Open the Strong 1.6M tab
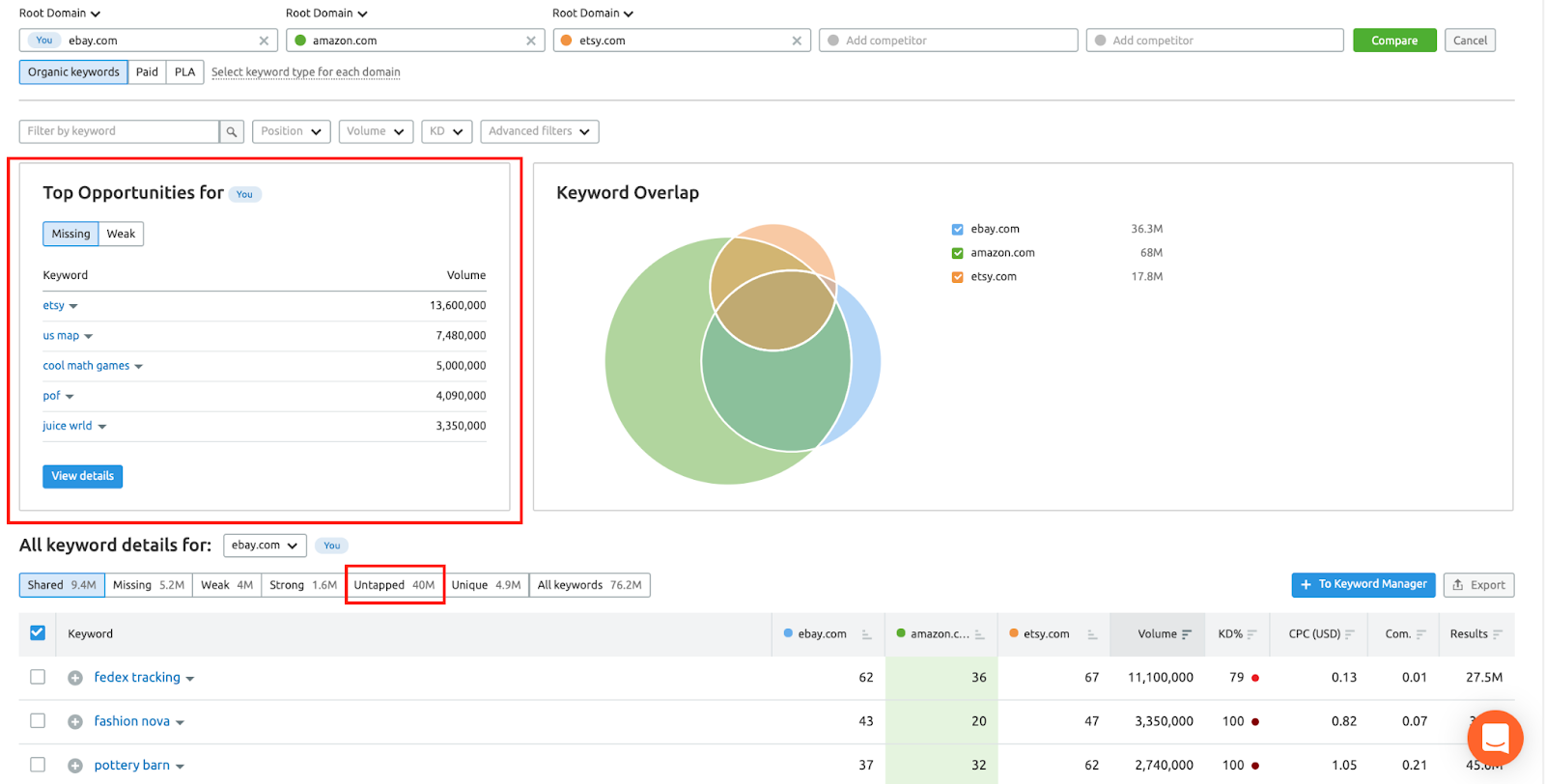This screenshot has height=784, width=1545. pos(303,585)
